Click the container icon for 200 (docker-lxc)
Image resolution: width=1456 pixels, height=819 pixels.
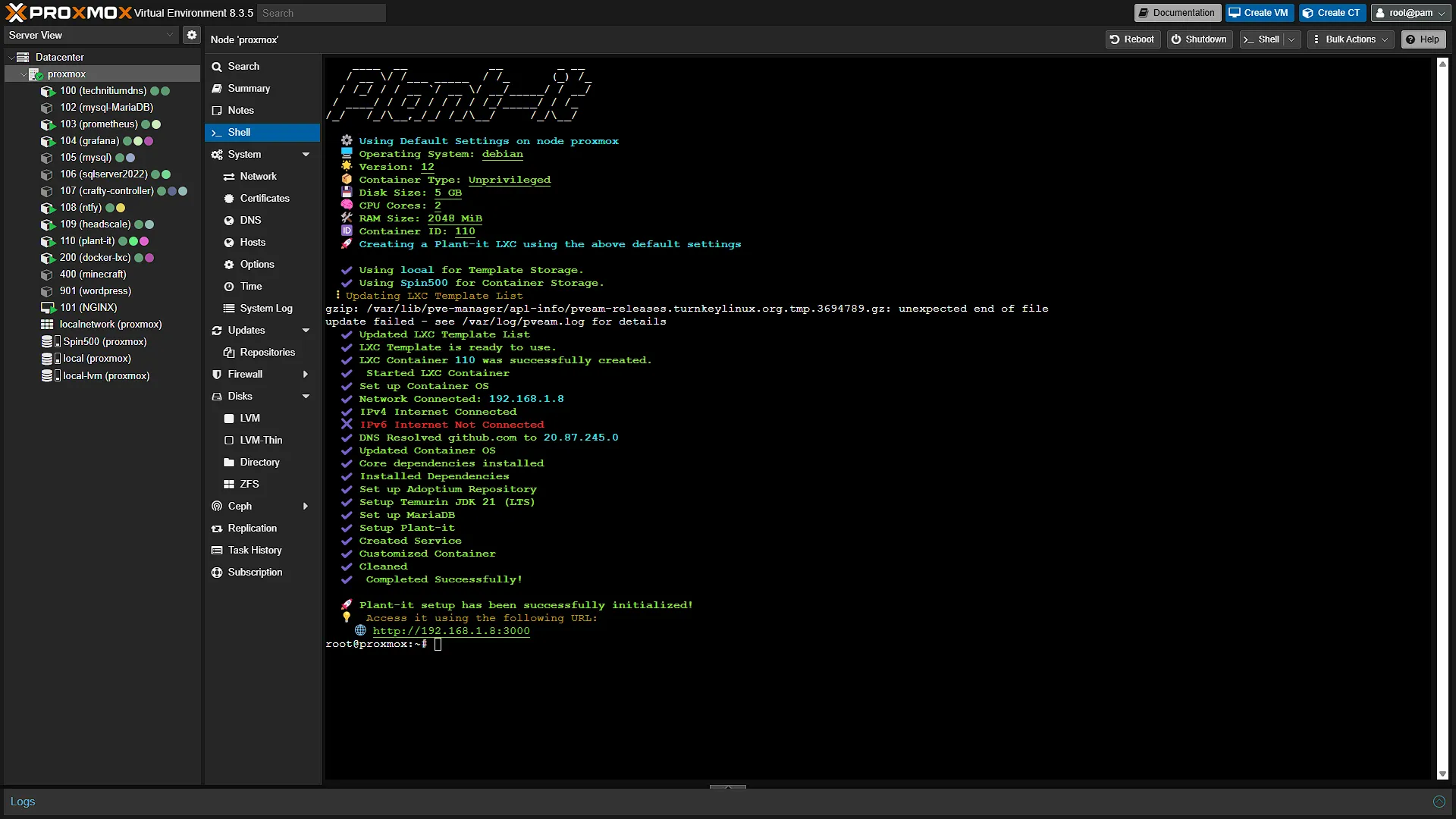48,258
